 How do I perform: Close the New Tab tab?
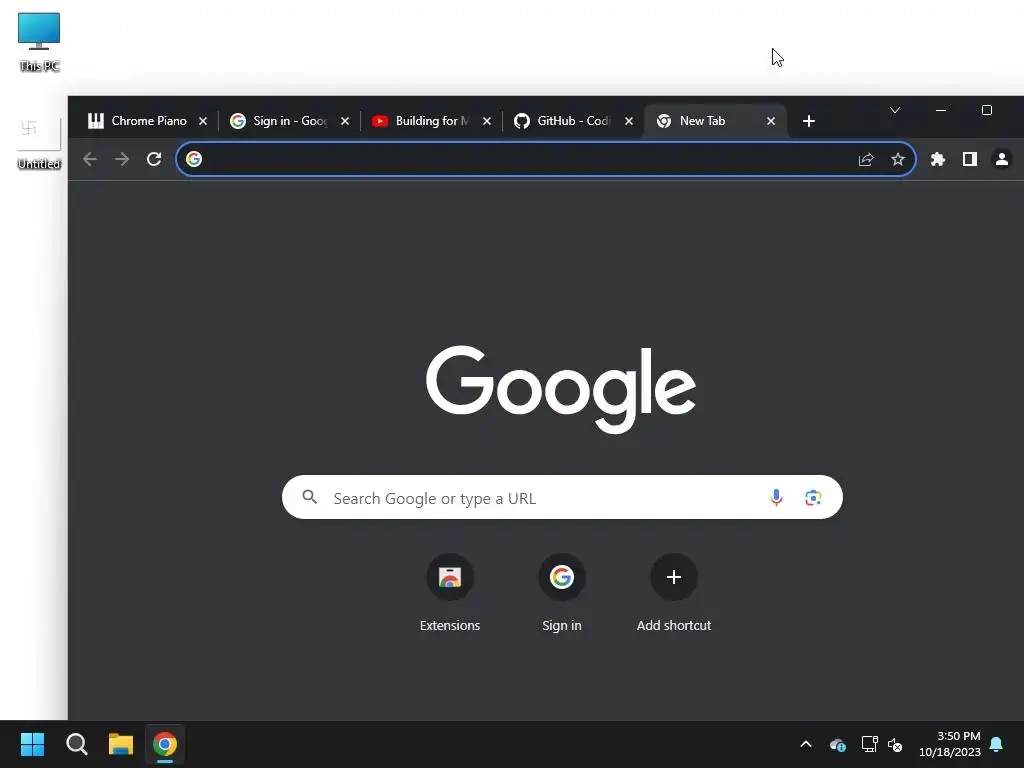coord(771,121)
